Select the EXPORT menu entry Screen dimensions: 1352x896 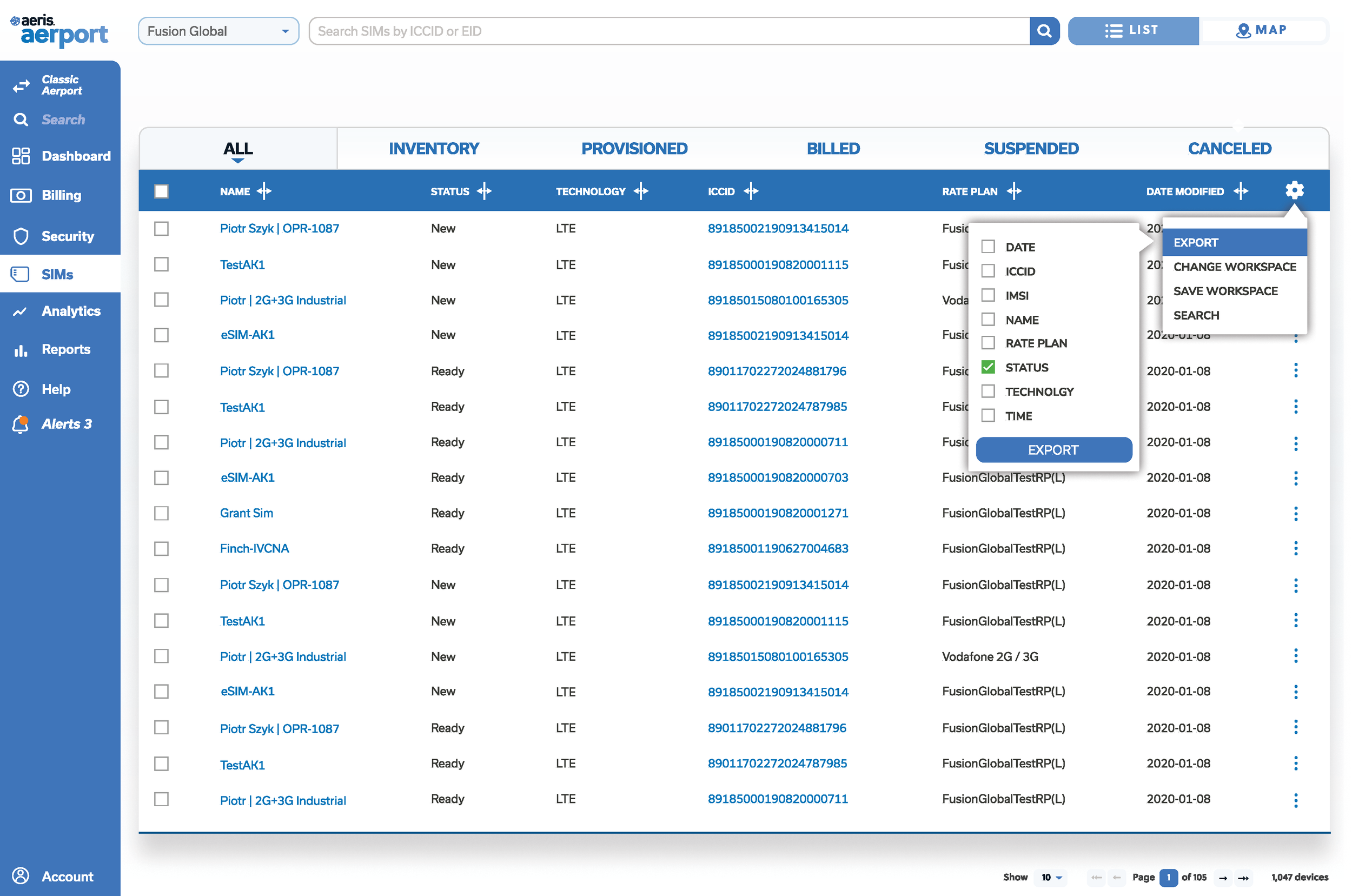tap(1234, 242)
